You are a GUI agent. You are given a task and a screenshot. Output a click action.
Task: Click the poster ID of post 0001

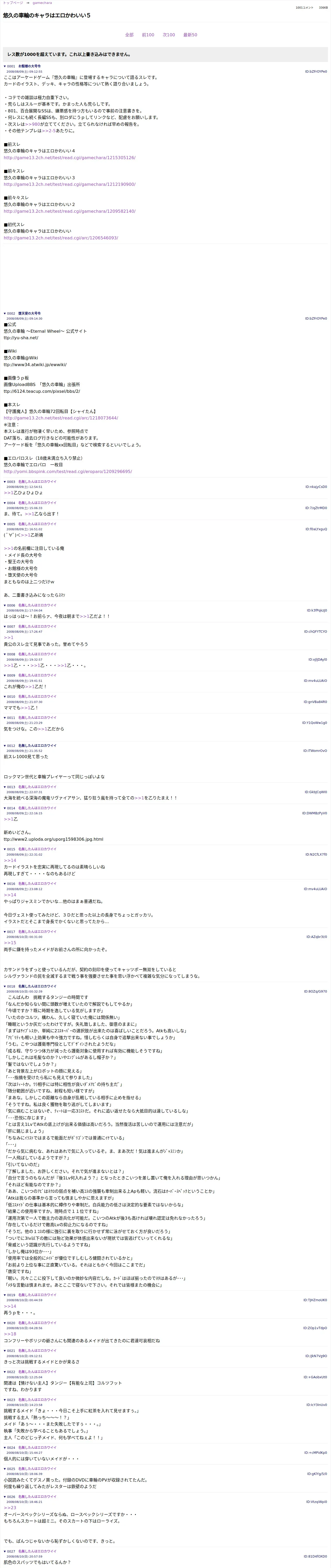click(x=316, y=72)
